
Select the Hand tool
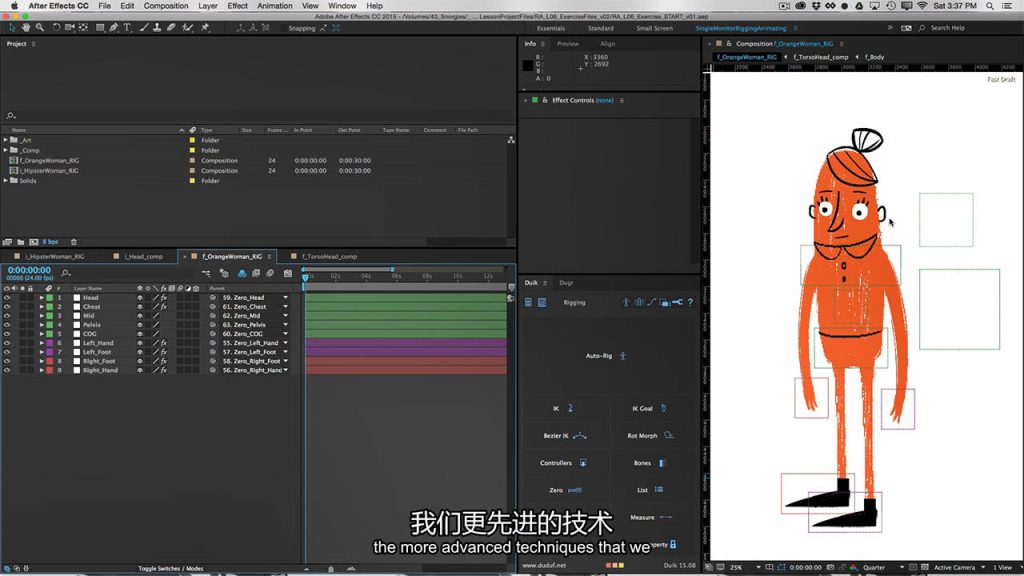pyautogui.click(x=26, y=28)
